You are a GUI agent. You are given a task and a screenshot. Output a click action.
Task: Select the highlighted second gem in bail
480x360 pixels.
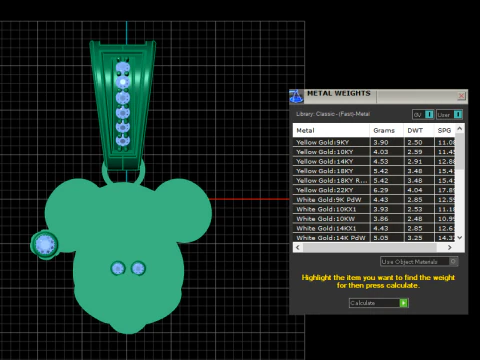[x=123, y=82]
